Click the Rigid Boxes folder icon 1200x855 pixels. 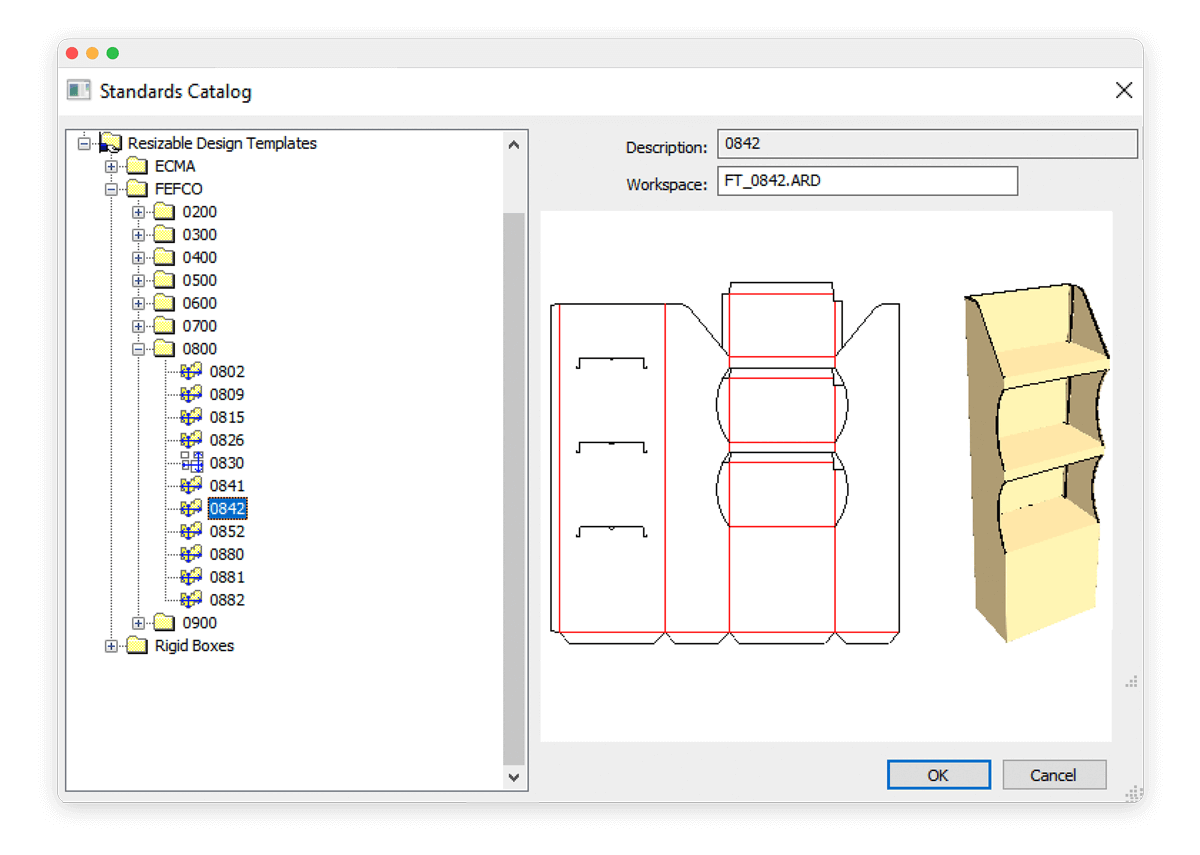[137, 646]
